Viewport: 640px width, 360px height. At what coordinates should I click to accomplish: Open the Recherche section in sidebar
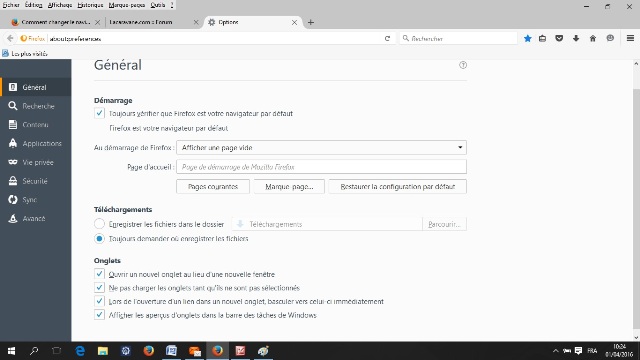point(36,106)
